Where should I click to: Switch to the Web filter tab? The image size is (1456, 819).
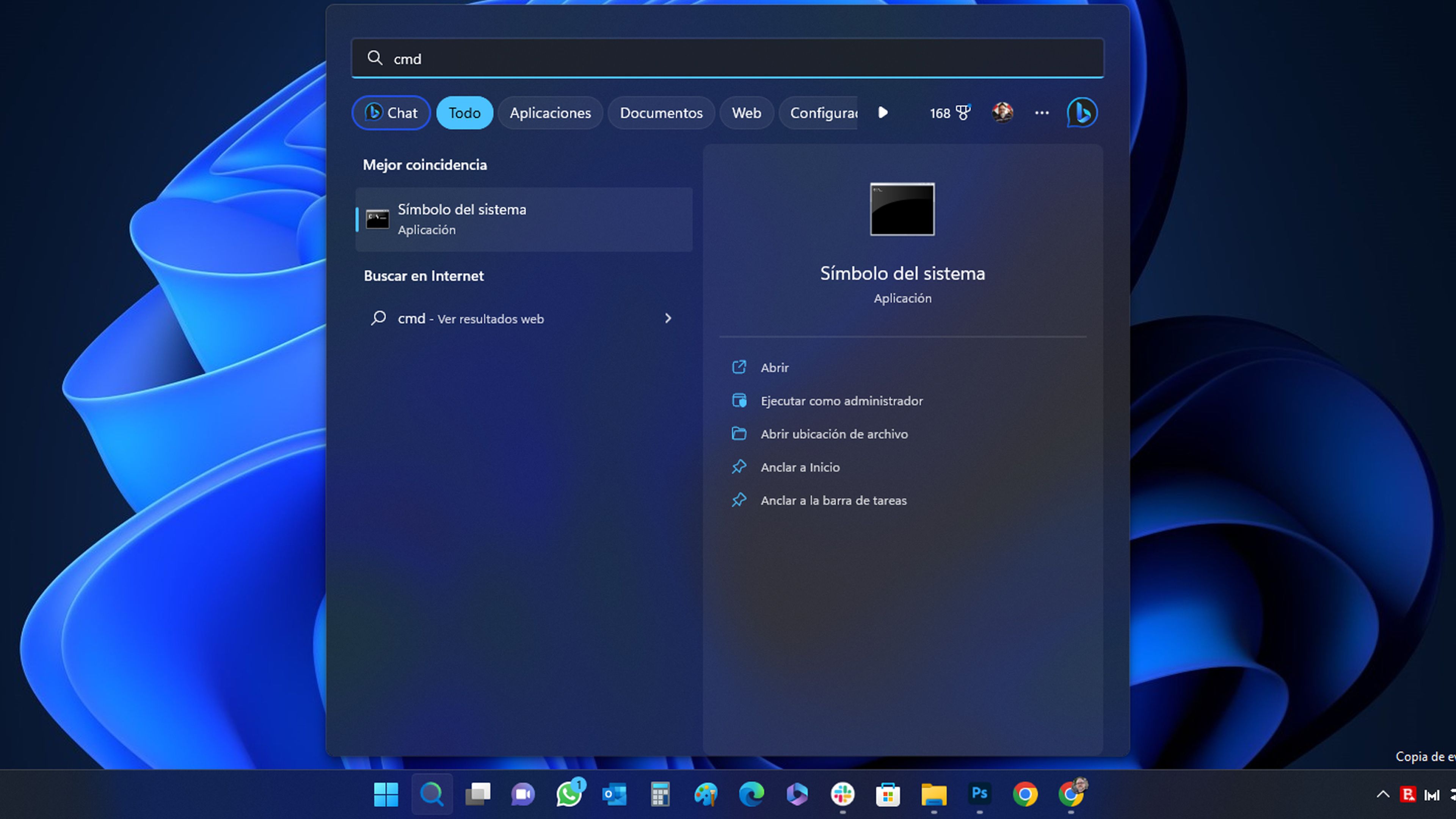746,113
